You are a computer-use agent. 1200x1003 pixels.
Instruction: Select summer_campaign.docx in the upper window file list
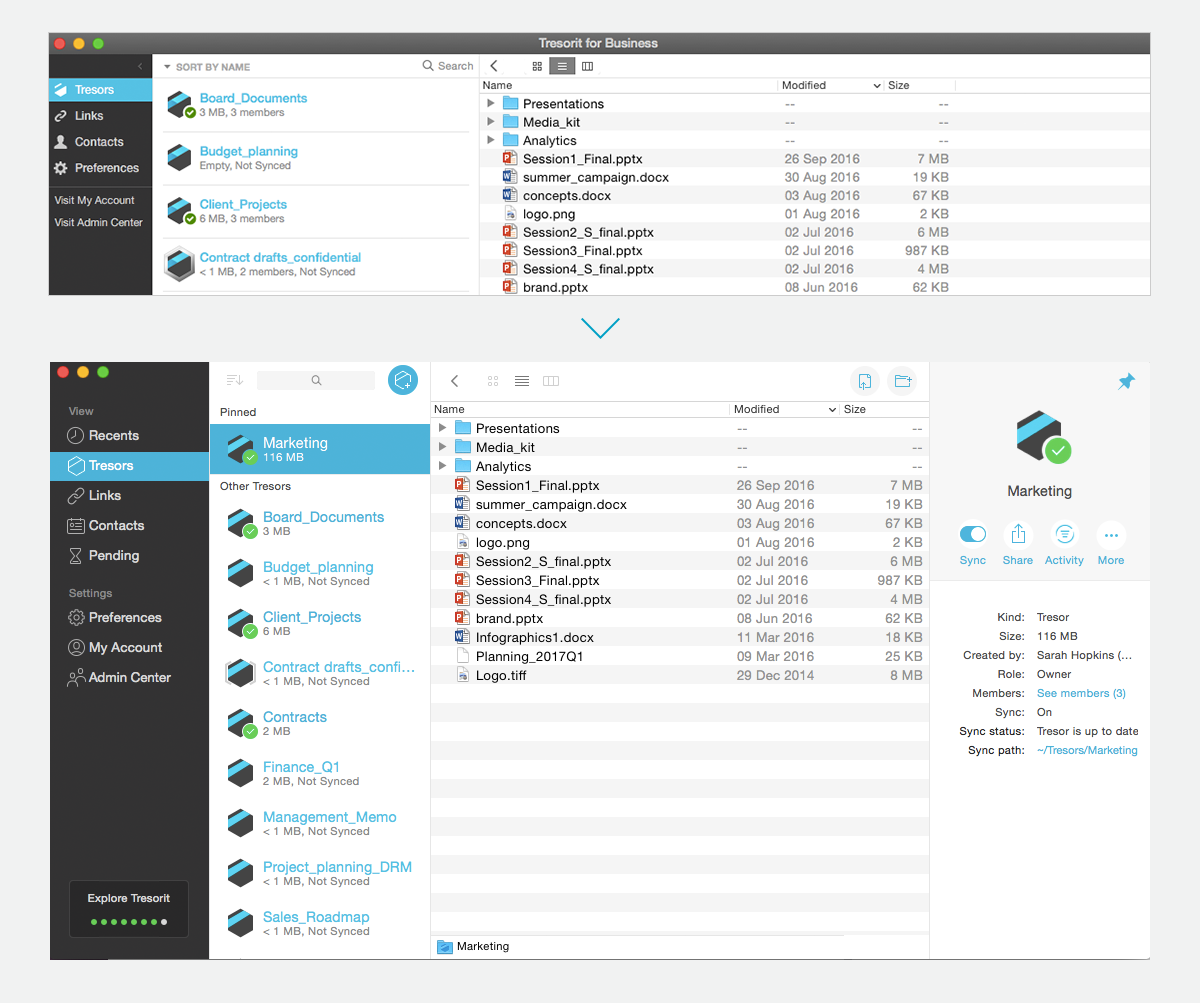tap(815, 177)
